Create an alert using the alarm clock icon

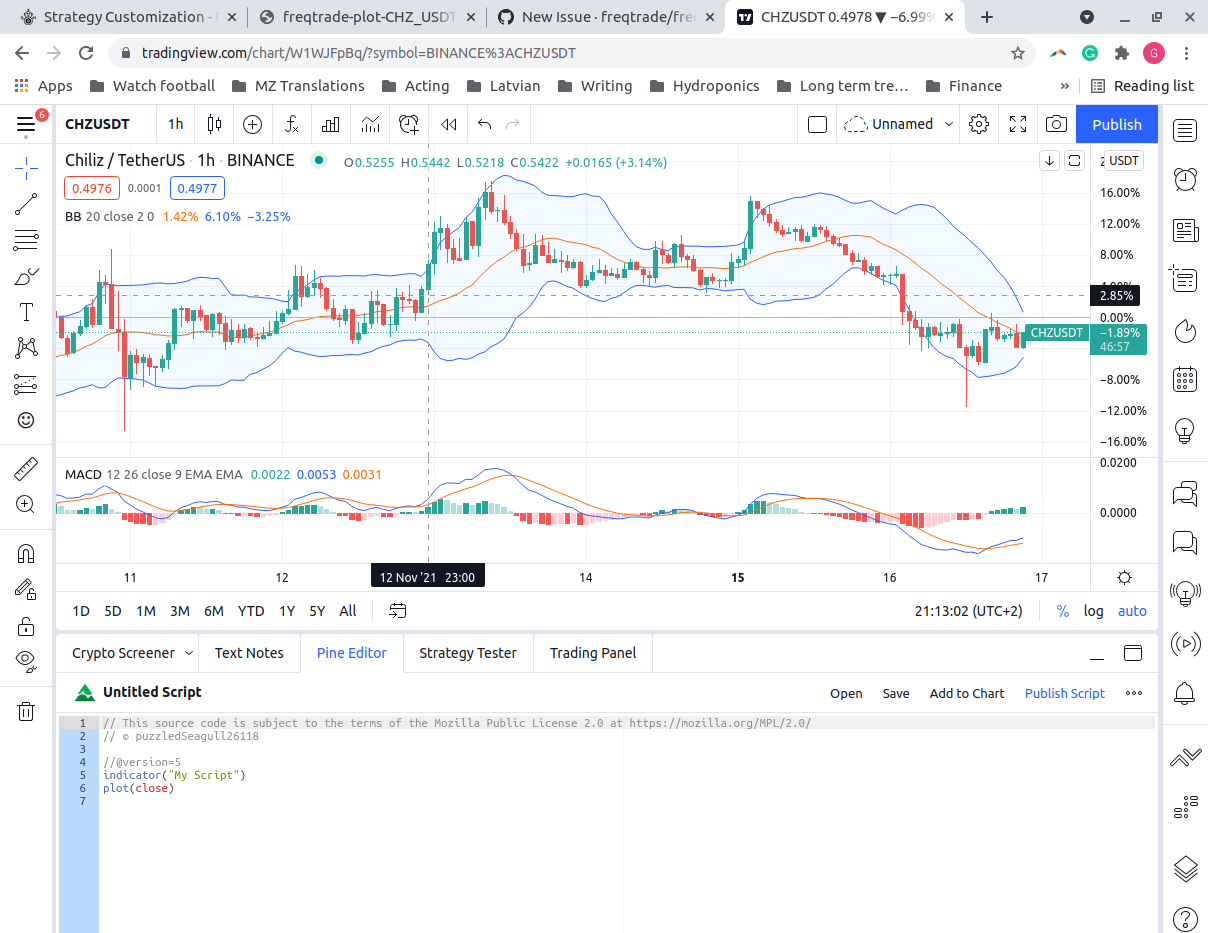409,124
